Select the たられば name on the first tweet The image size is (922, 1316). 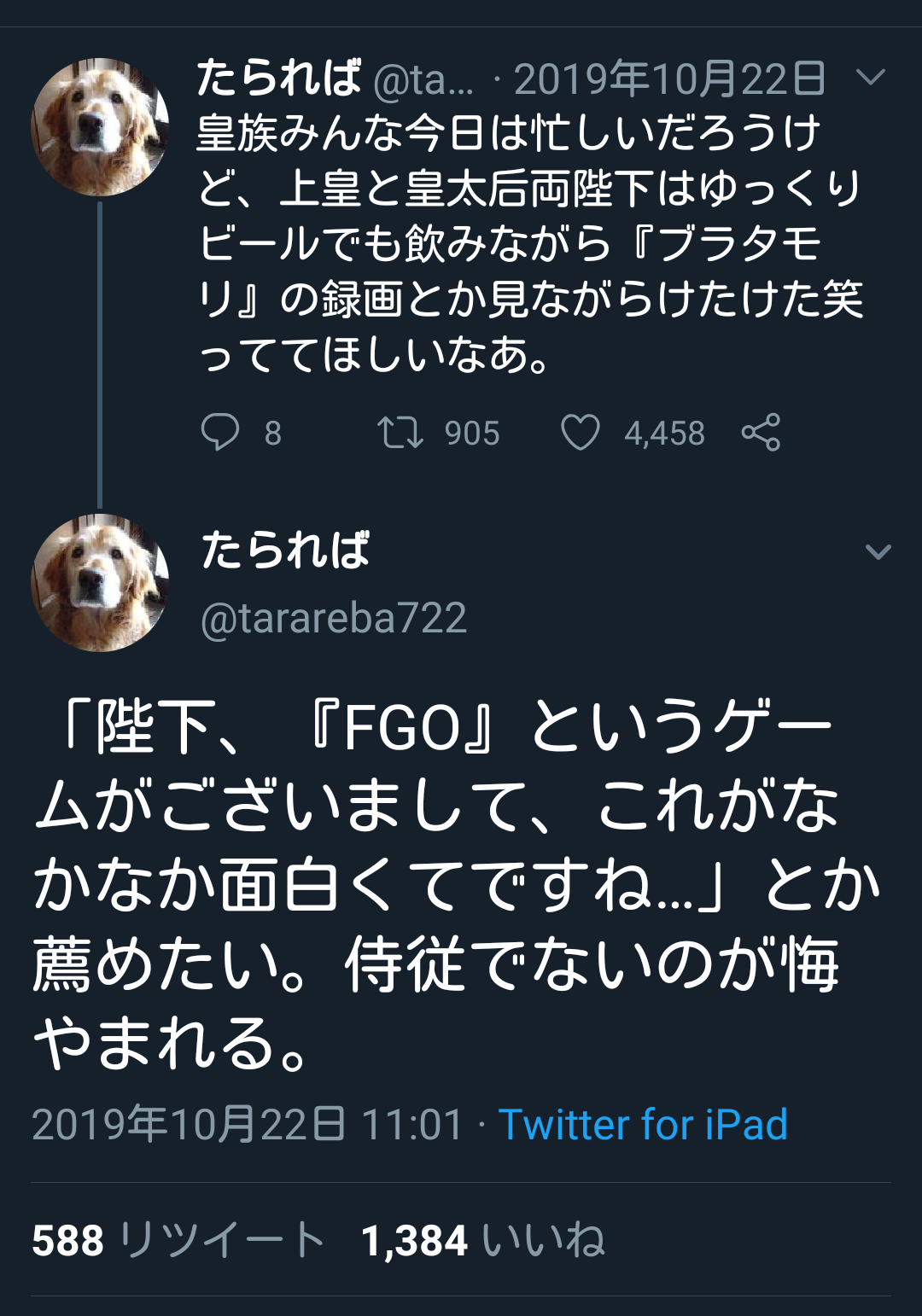(279, 79)
